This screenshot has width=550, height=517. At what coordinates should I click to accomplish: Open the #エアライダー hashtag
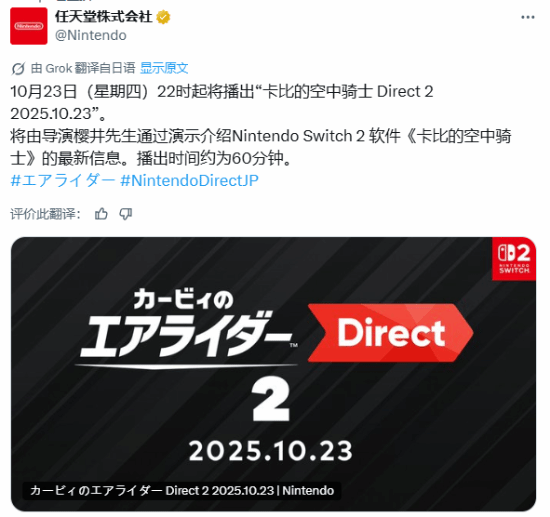pyautogui.click(x=63, y=181)
